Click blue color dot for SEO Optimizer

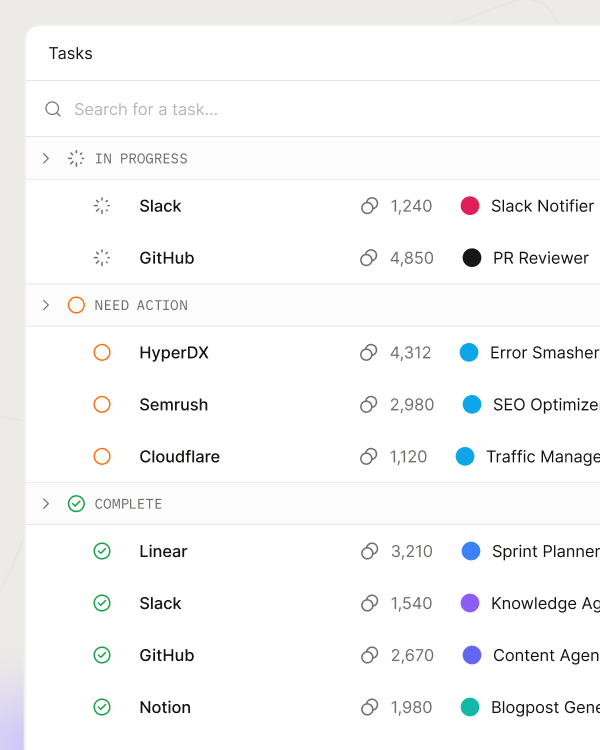pyautogui.click(x=472, y=405)
